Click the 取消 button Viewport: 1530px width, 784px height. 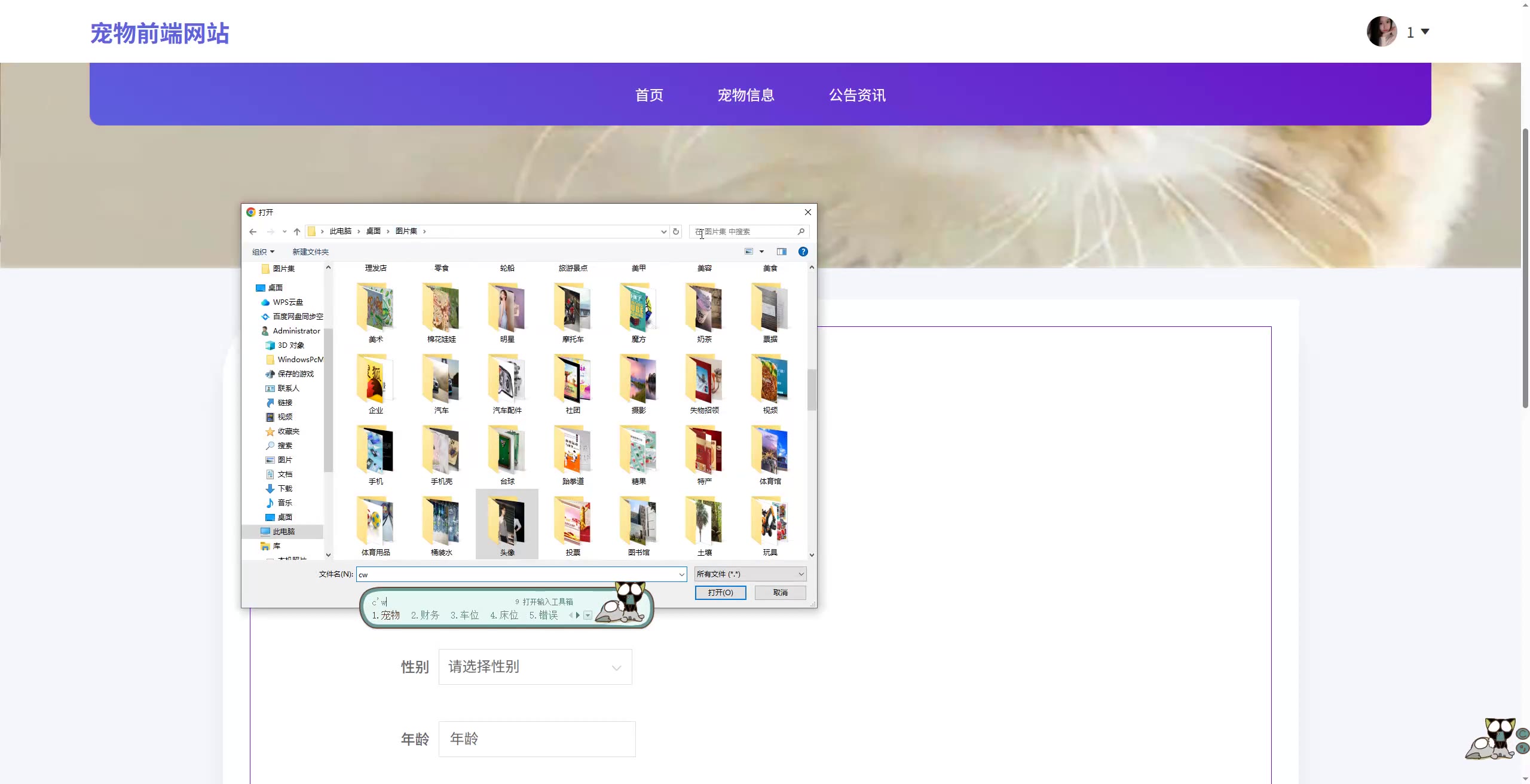780,593
